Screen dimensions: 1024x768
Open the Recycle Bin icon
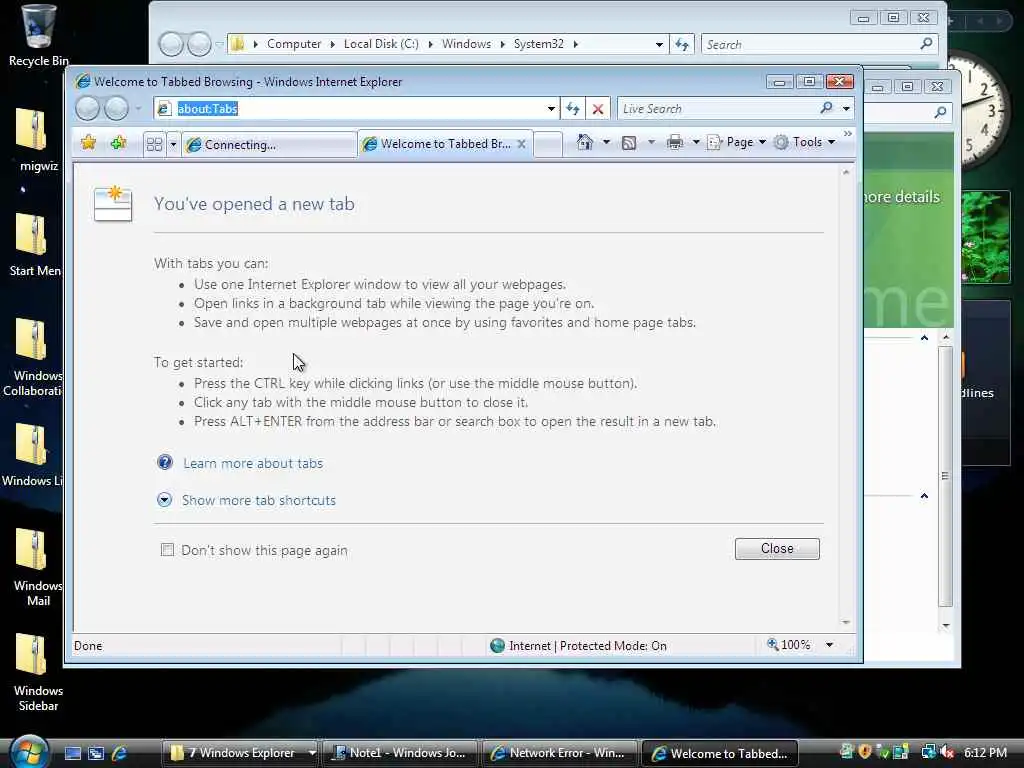tap(38, 36)
